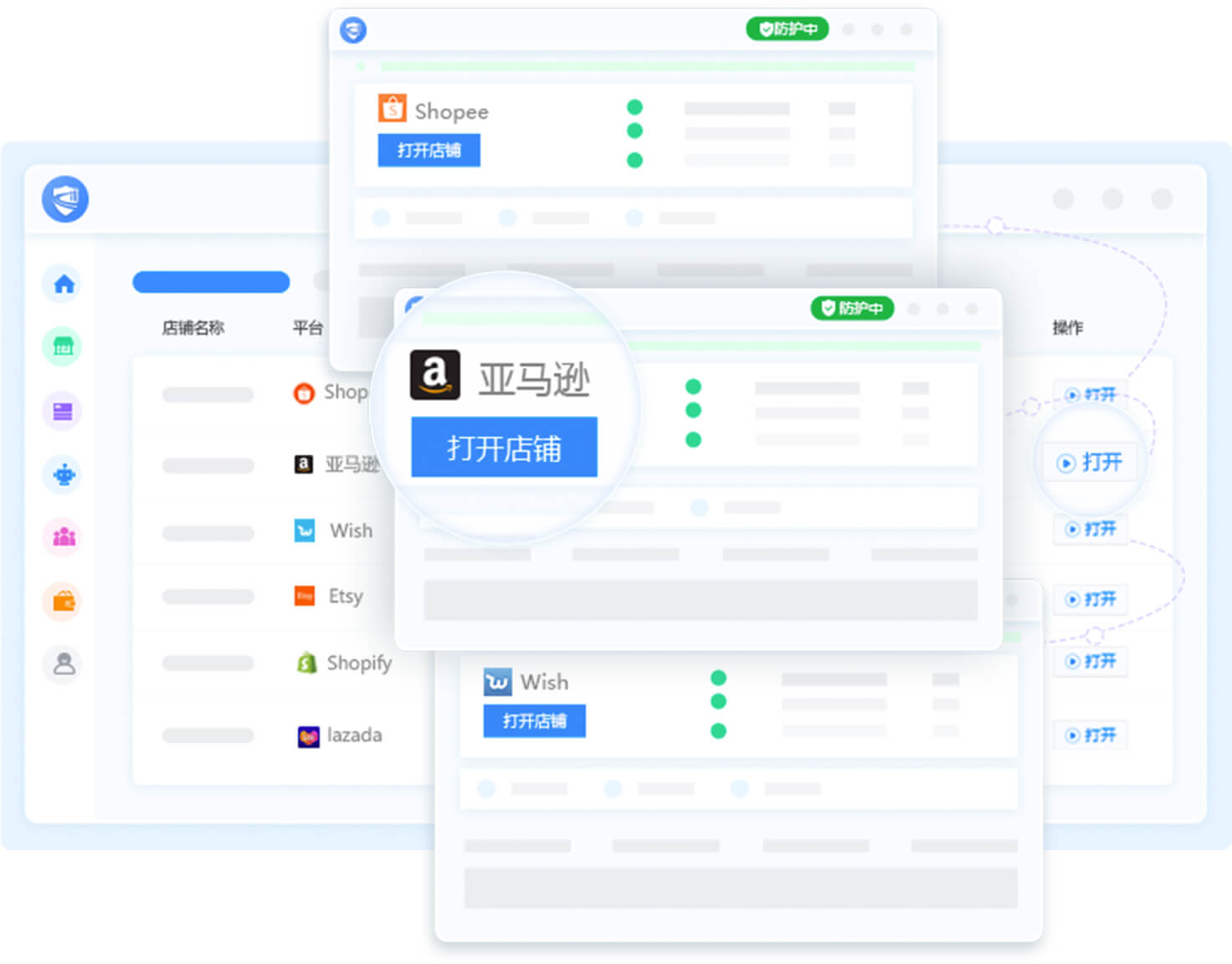The height and width of the screenshot is (964, 1232).
Task: Open the orange wallet icon in sidebar
Action: click(64, 601)
